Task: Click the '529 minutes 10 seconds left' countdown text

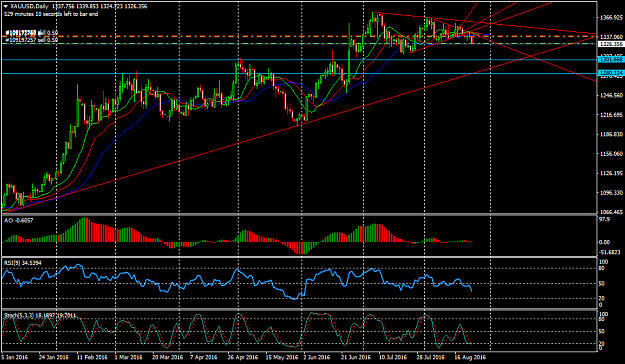Action: 51,14
